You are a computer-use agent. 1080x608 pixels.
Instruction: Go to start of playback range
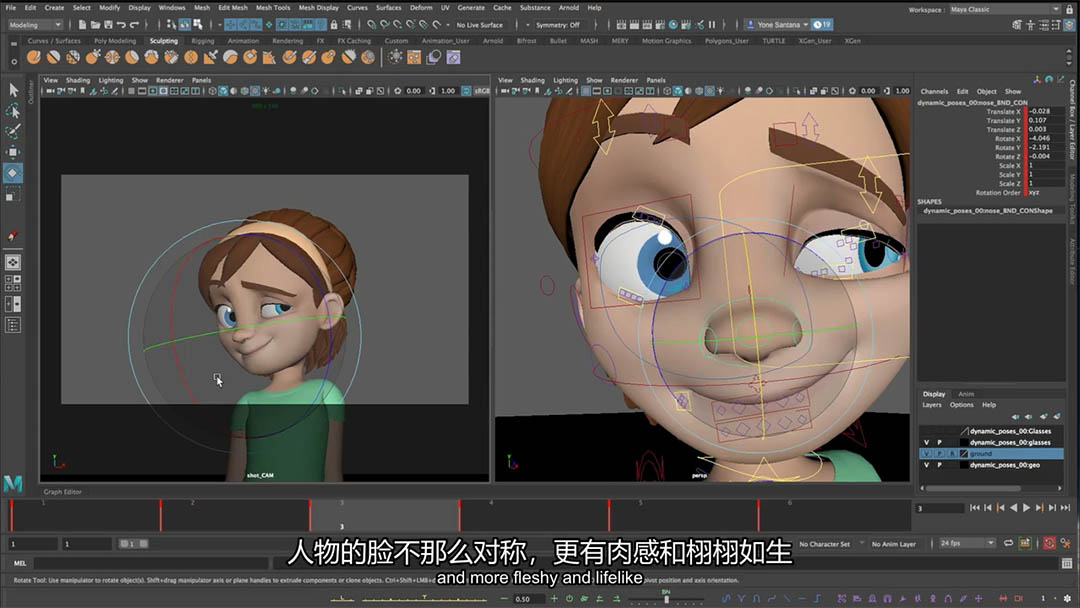click(x=975, y=507)
